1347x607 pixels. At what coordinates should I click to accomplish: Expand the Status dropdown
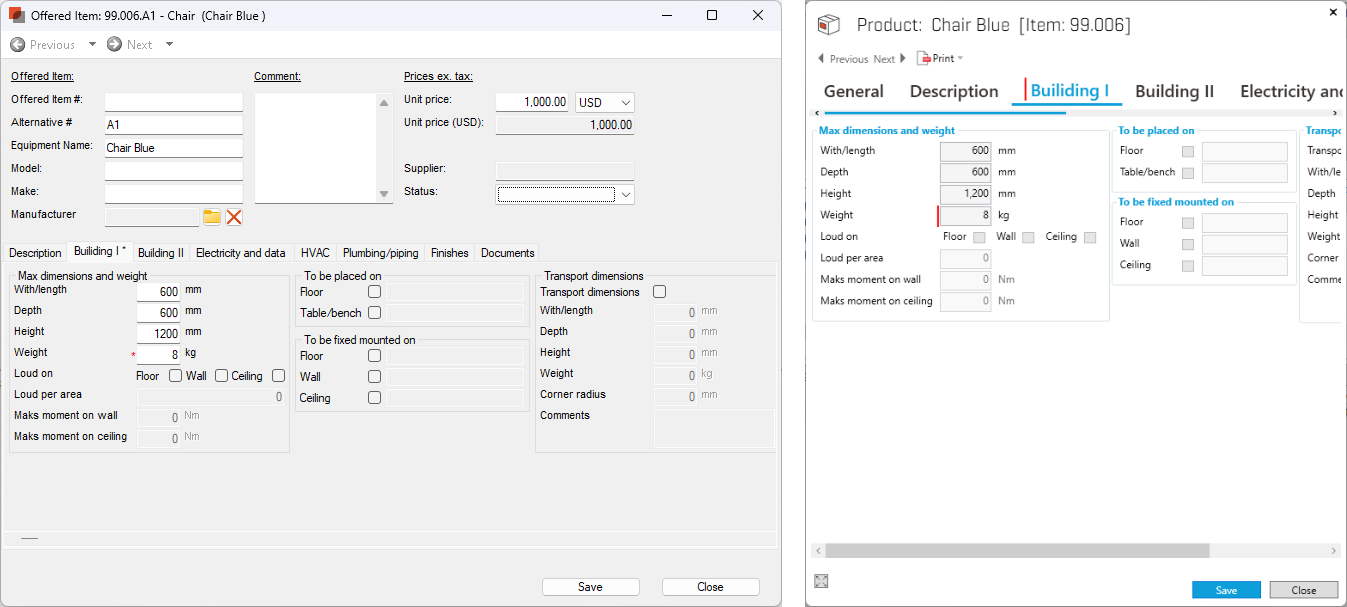tap(625, 194)
